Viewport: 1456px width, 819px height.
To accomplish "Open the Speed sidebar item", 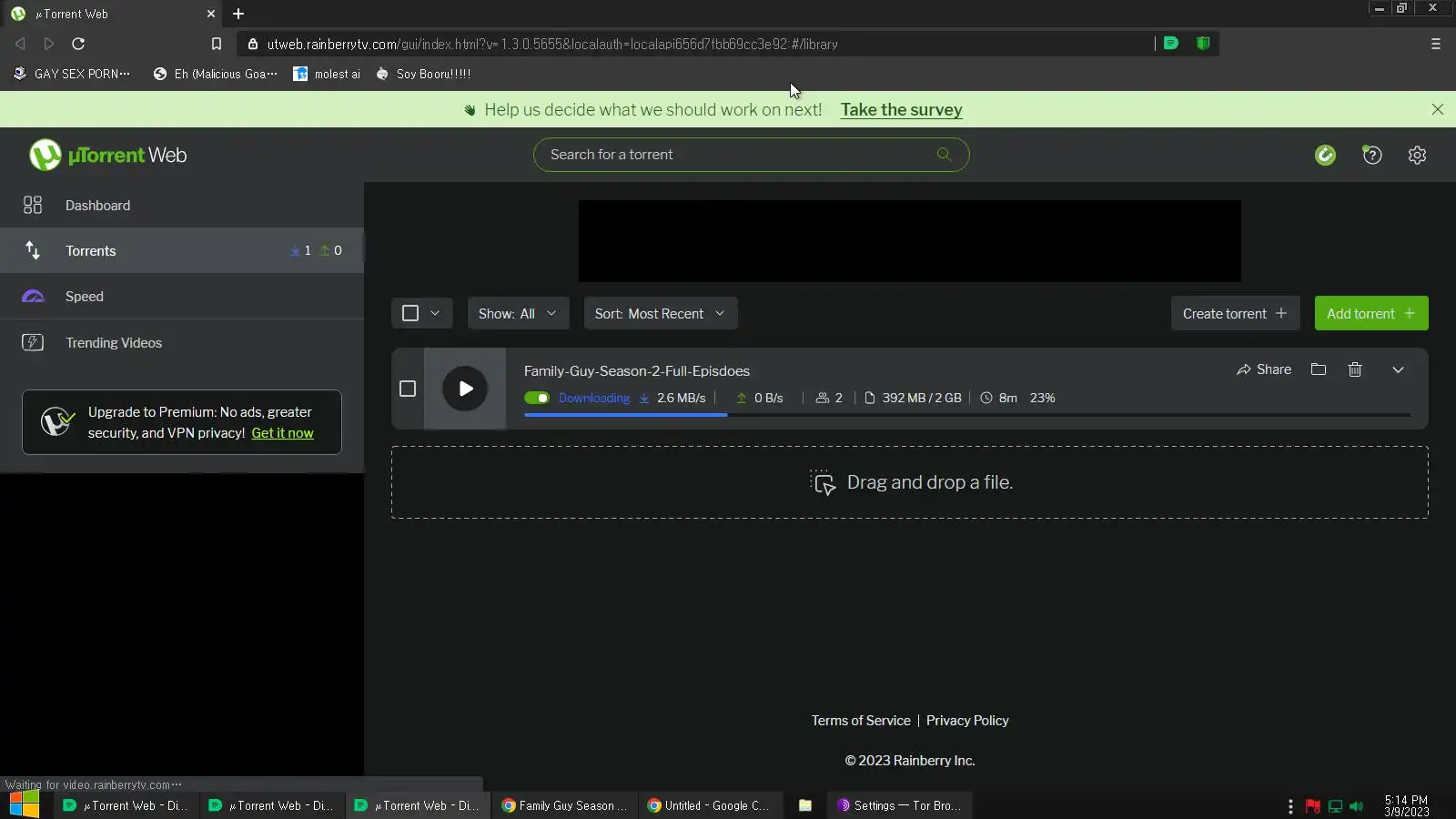I will pos(182,296).
